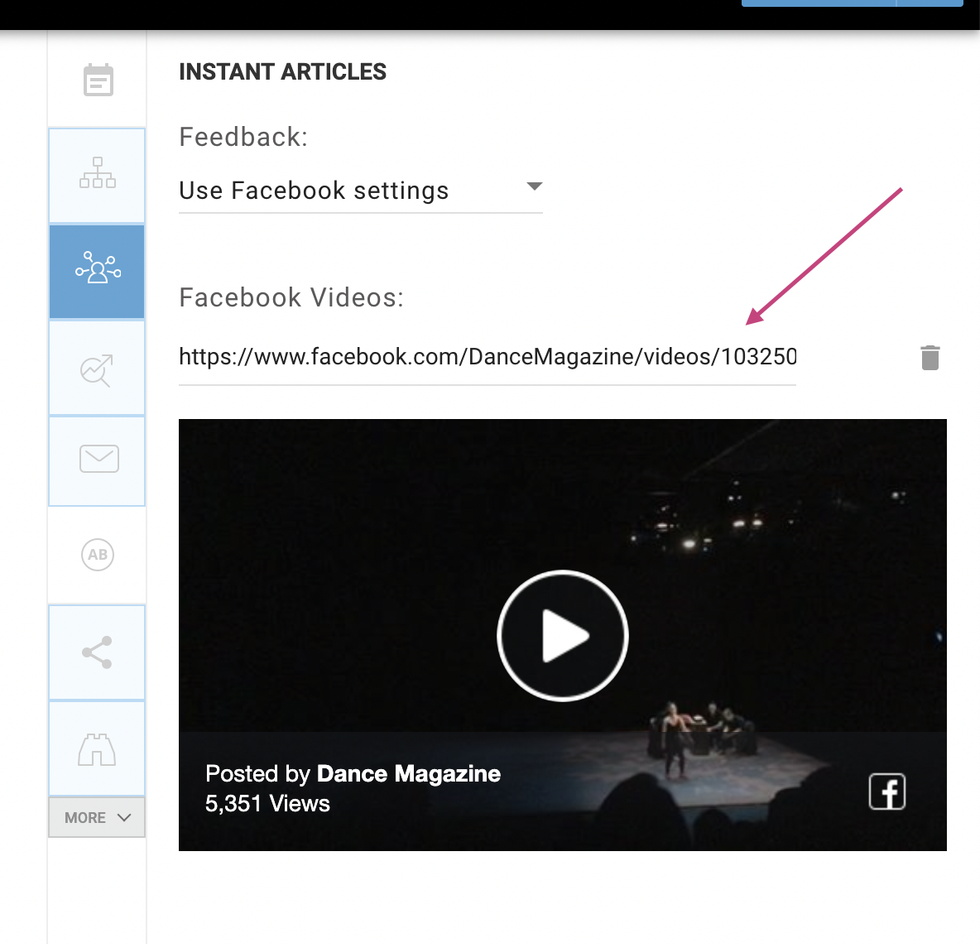
Task: Open the AB testing sidebar icon
Action: pyautogui.click(x=98, y=555)
